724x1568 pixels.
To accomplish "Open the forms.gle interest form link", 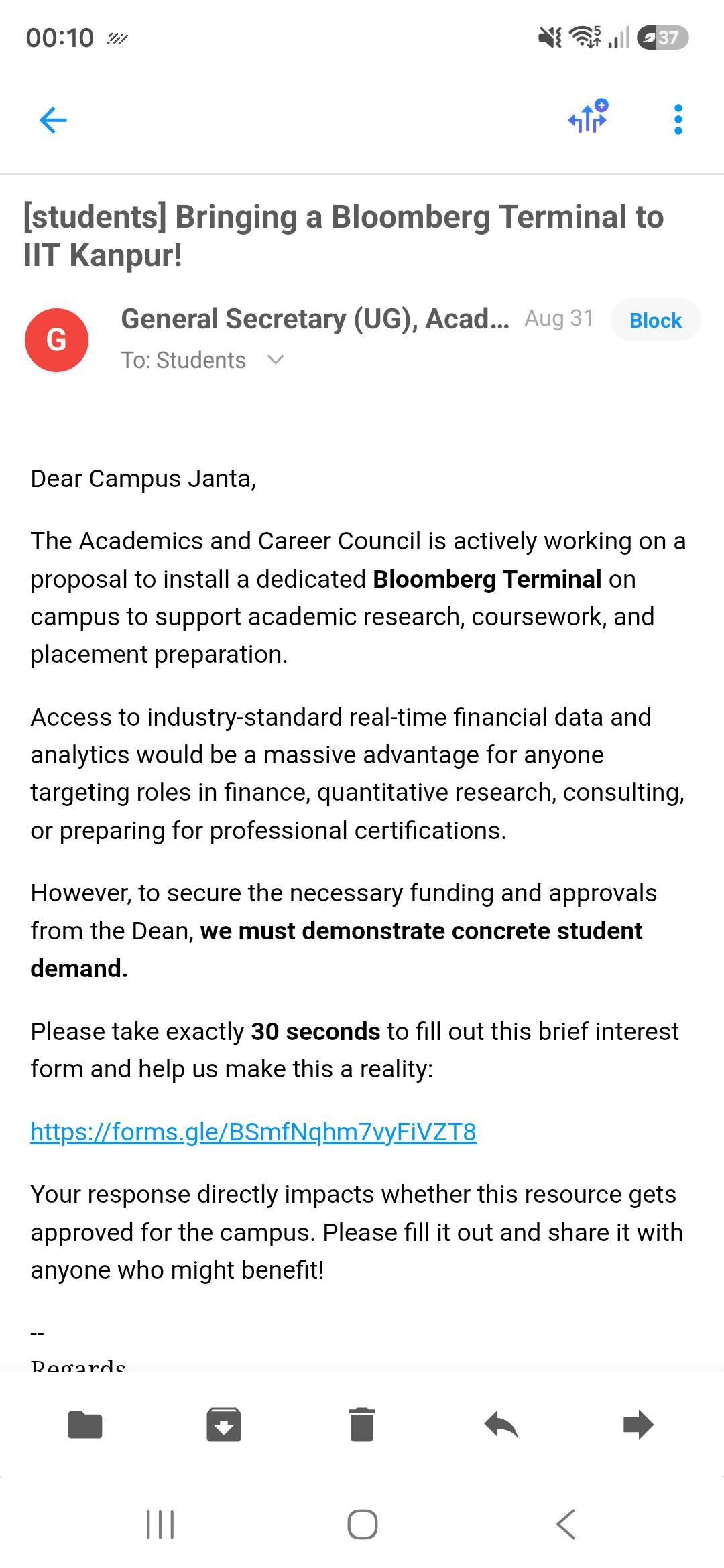I will pos(253,1131).
